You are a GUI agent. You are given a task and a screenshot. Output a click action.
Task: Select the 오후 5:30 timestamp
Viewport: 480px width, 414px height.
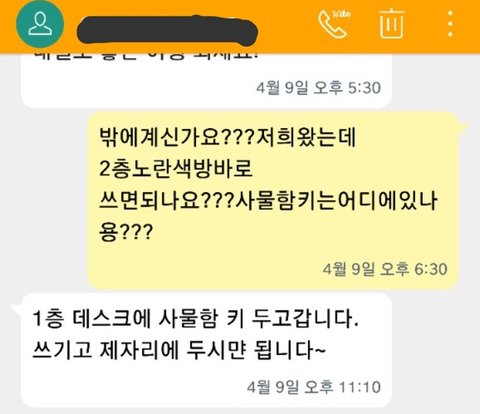click(319, 88)
